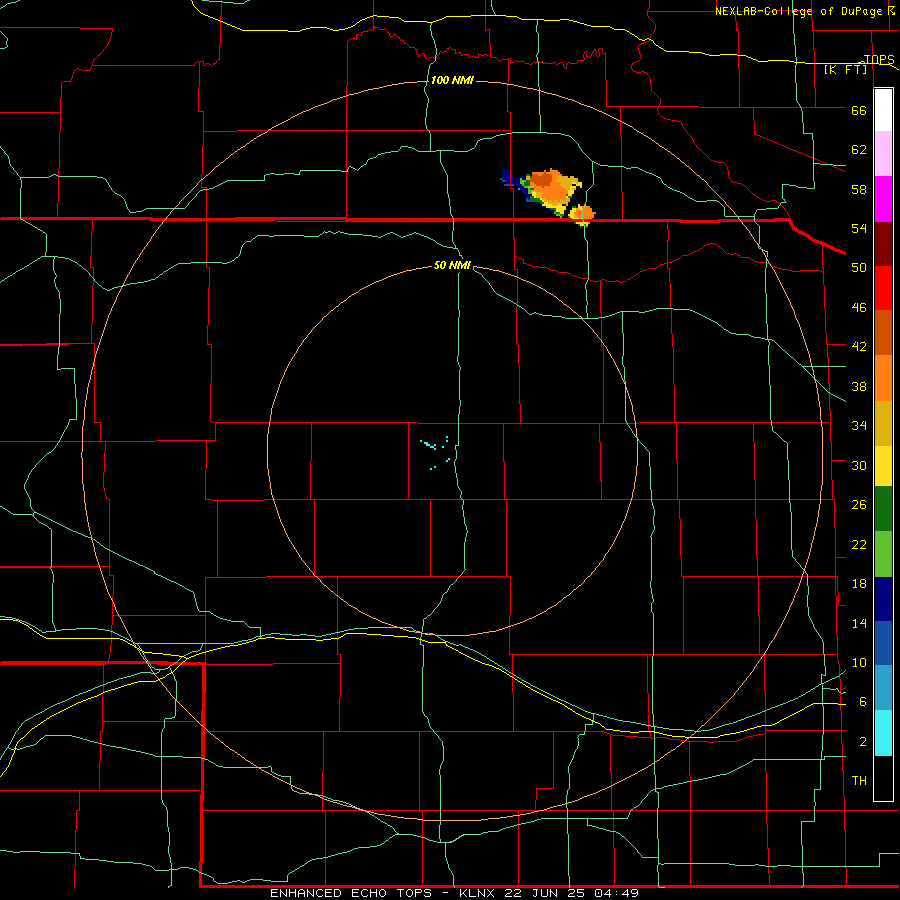This screenshot has width=900, height=900.
Task: Click the 'TOPS' legend title
Action: pos(879,59)
